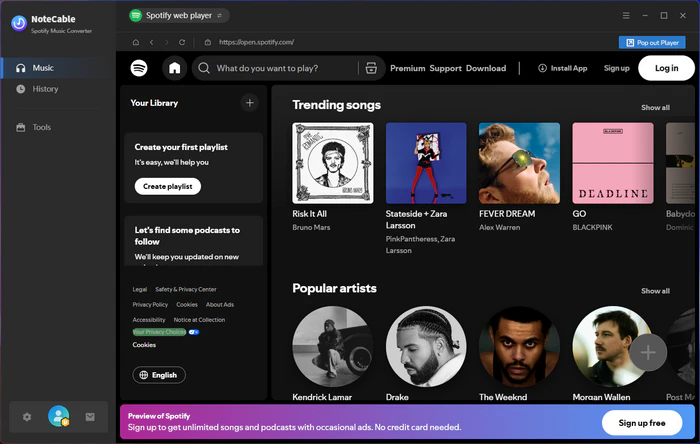Go to Spotify Home button
The height and width of the screenshot is (444, 700).
(175, 68)
